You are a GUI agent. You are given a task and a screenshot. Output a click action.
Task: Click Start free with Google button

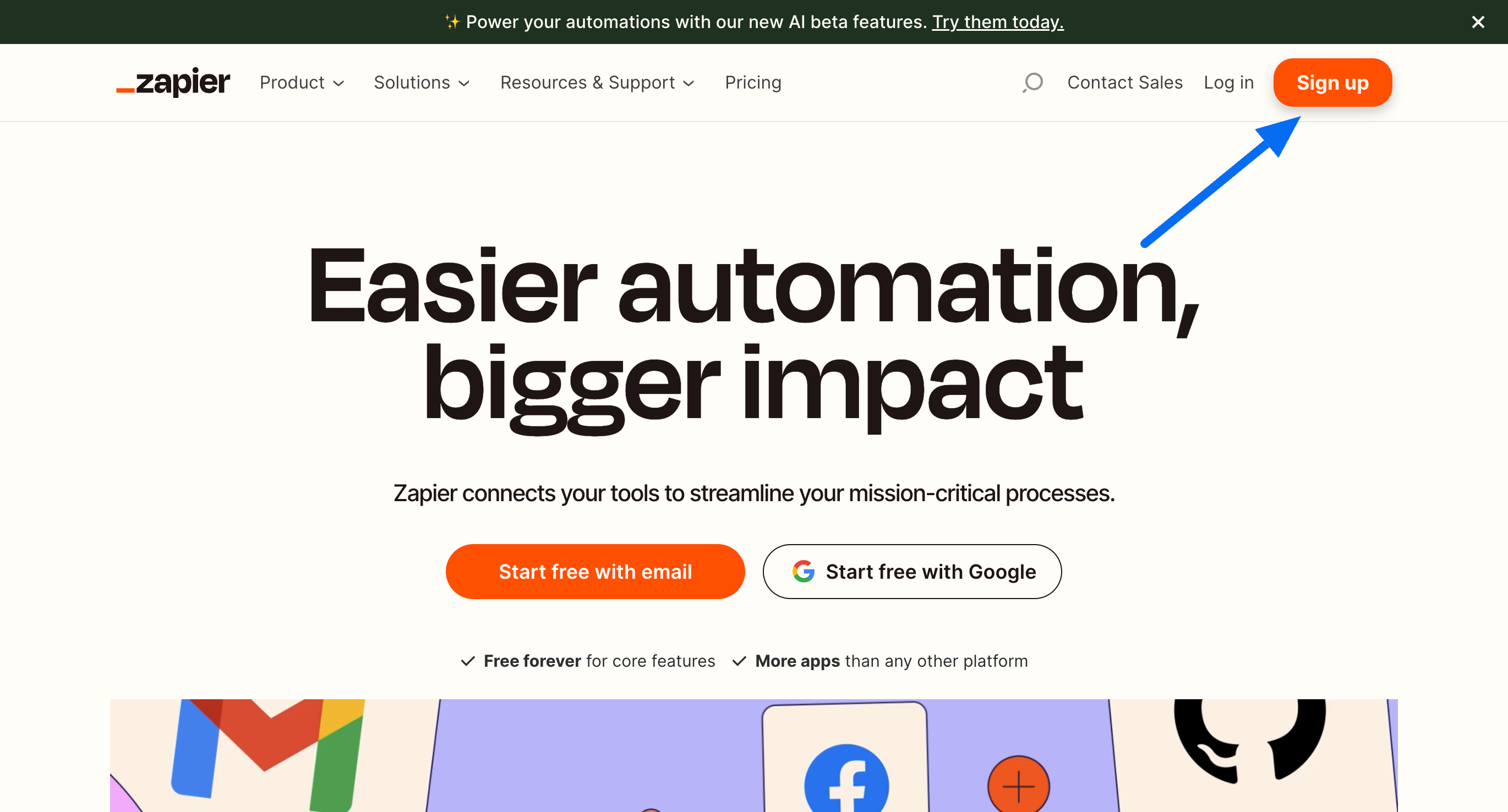tap(911, 571)
